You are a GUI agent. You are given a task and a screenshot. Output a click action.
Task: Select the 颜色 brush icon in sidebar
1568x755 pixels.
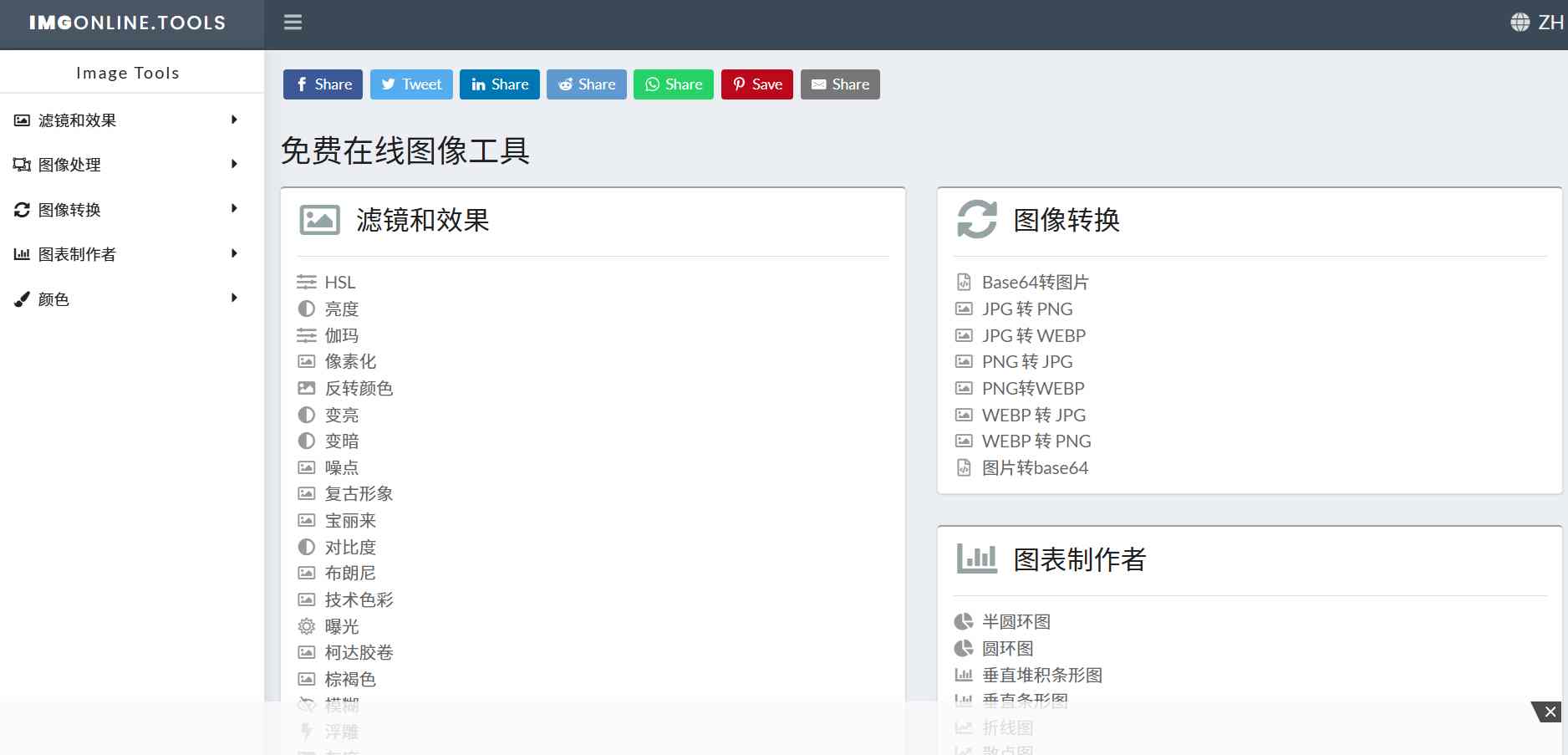pyautogui.click(x=22, y=298)
